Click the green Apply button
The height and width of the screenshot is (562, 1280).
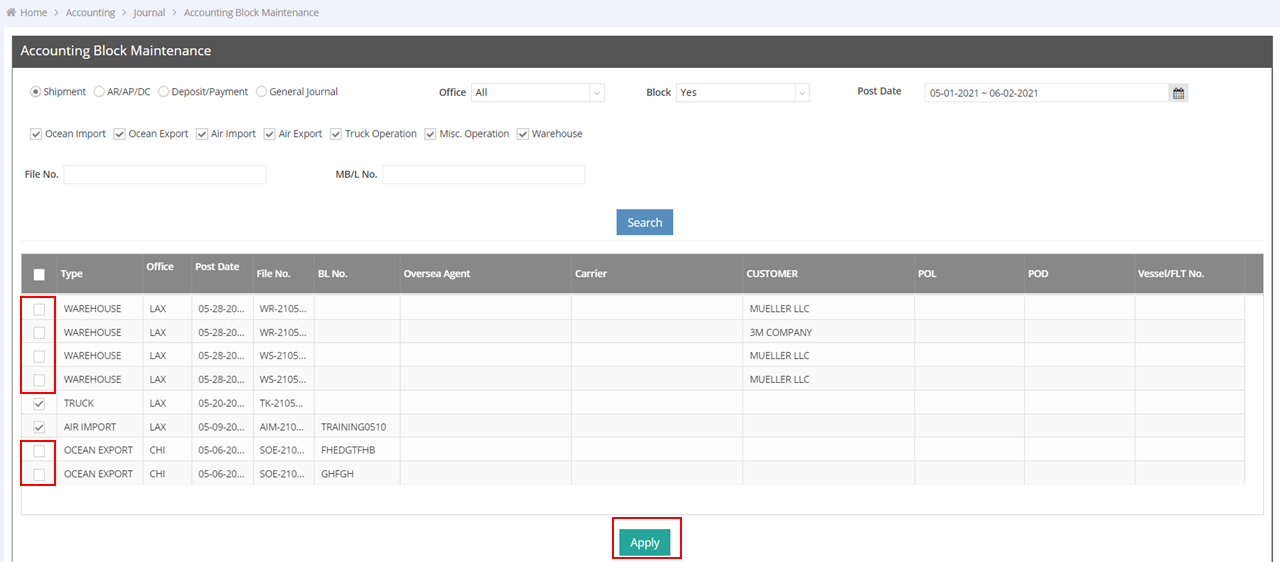(645, 542)
